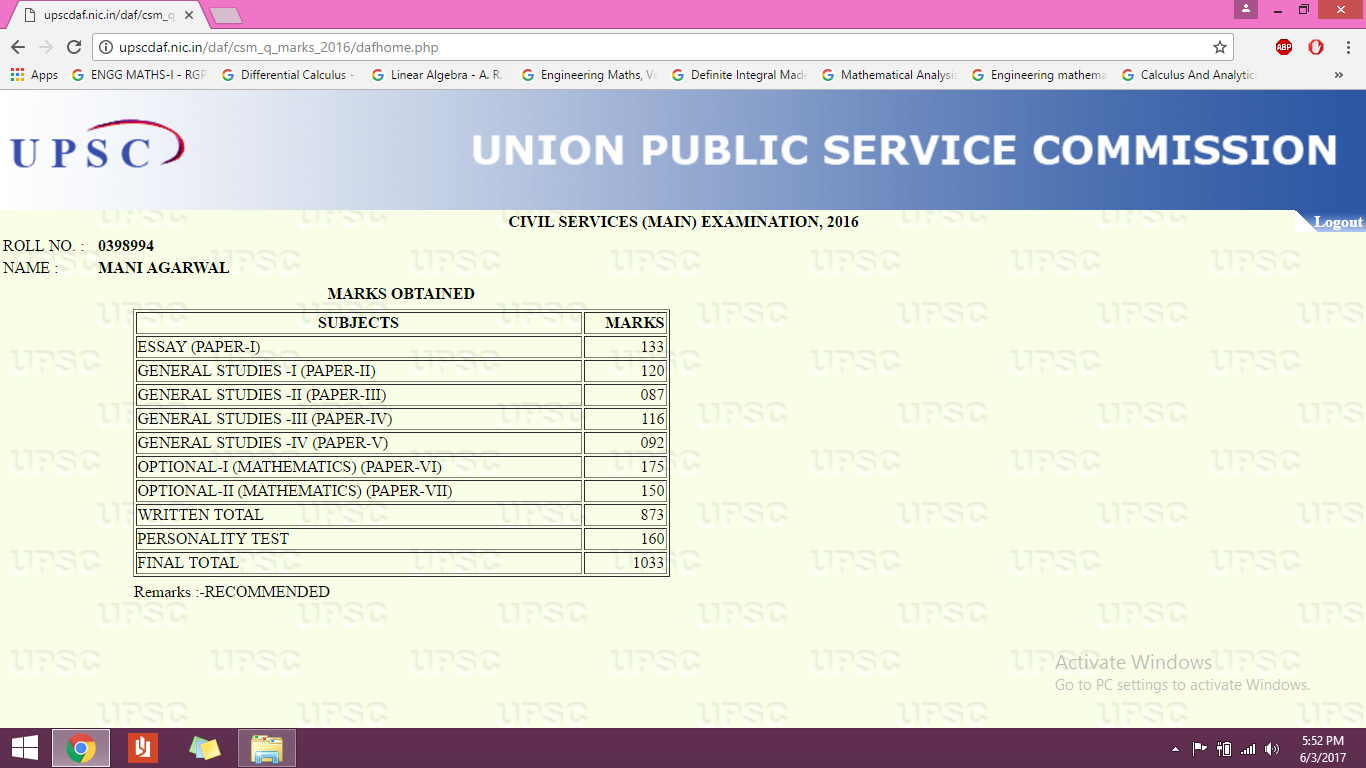Image resolution: width=1366 pixels, height=768 pixels.
Task: Switch to Chrome in the taskbar
Action: tap(81, 748)
